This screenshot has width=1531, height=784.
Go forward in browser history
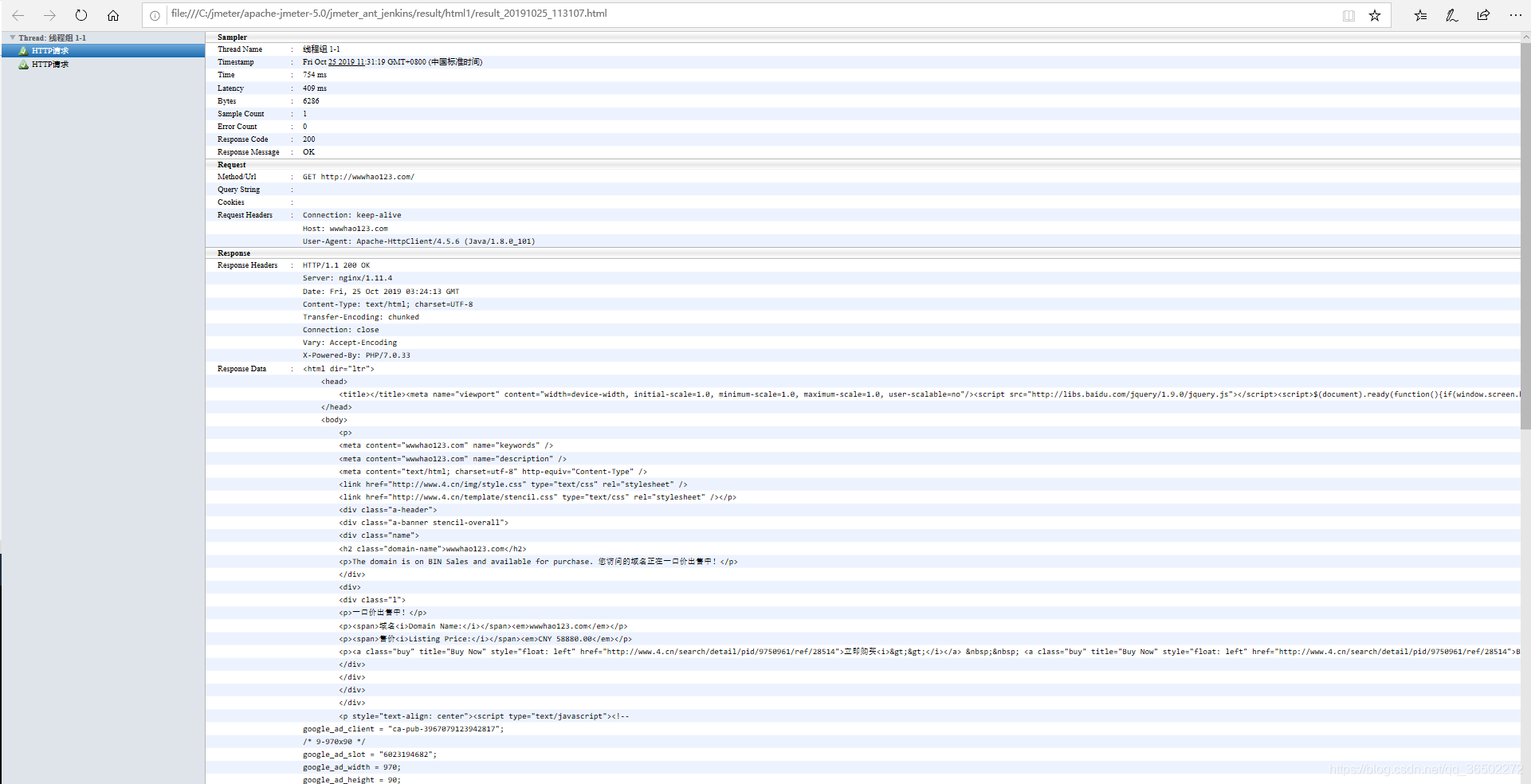[x=49, y=15]
